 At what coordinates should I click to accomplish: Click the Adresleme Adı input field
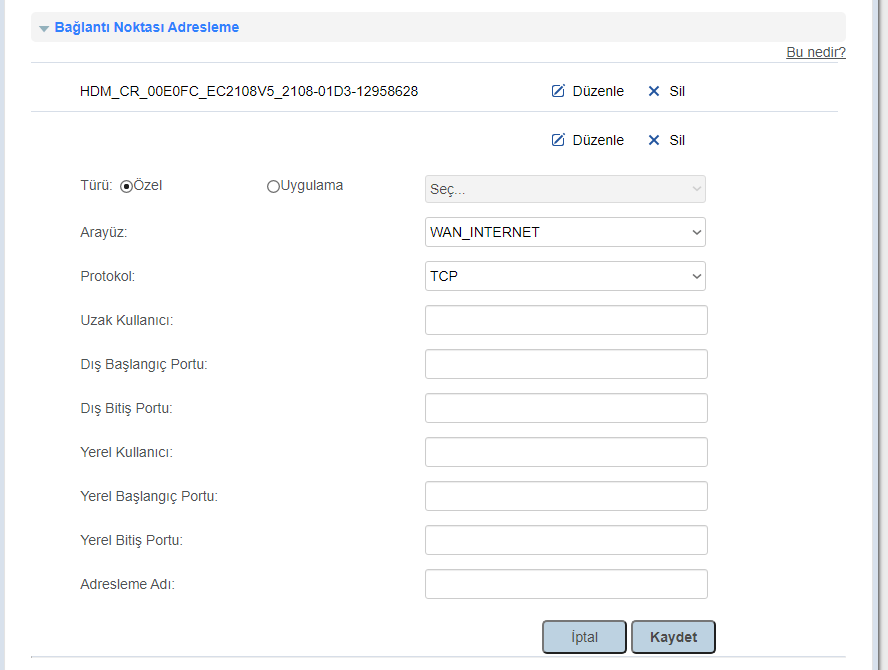coord(566,584)
